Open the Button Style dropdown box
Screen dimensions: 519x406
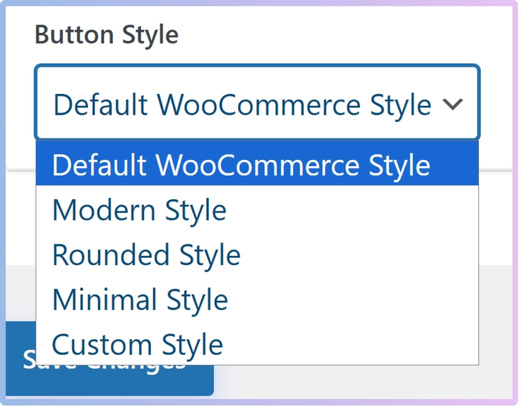click(257, 102)
